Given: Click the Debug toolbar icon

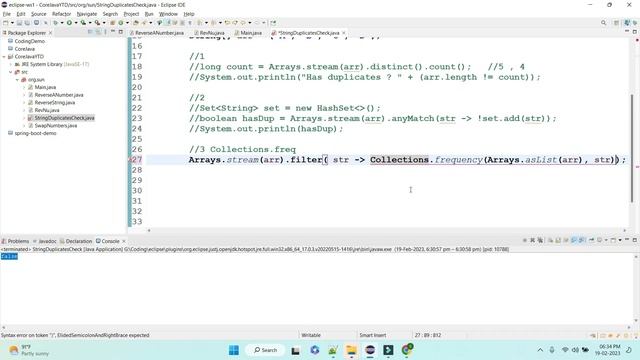Looking at the screenshot, I should click(55, 23).
